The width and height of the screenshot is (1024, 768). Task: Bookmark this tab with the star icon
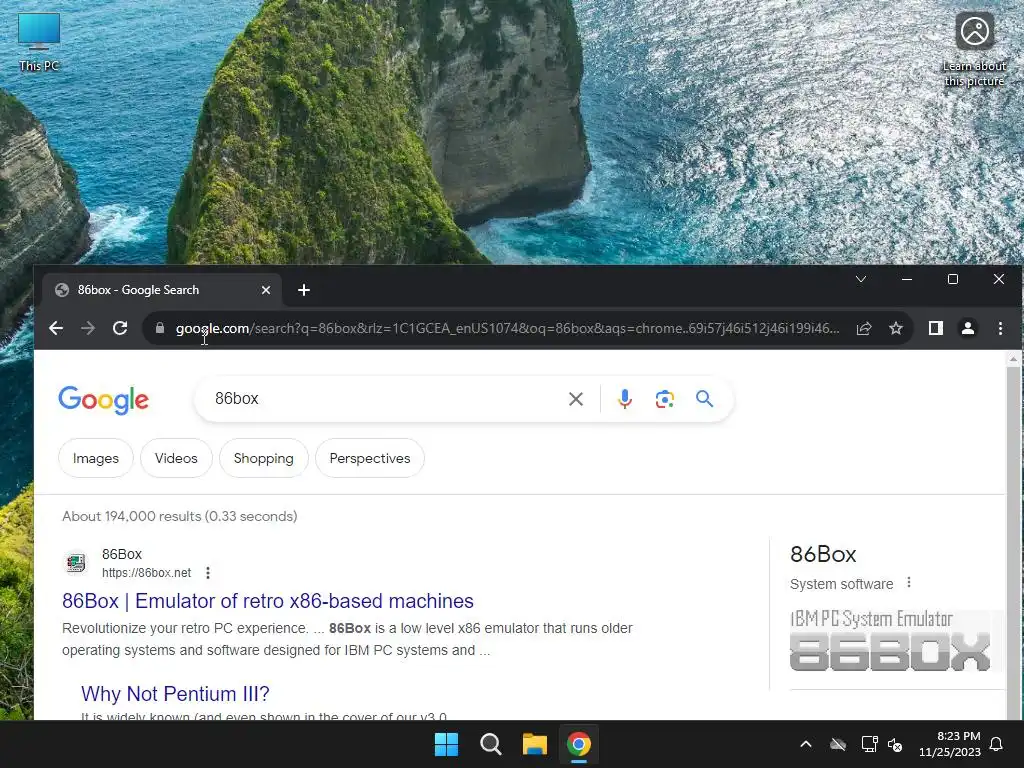click(896, 328)
